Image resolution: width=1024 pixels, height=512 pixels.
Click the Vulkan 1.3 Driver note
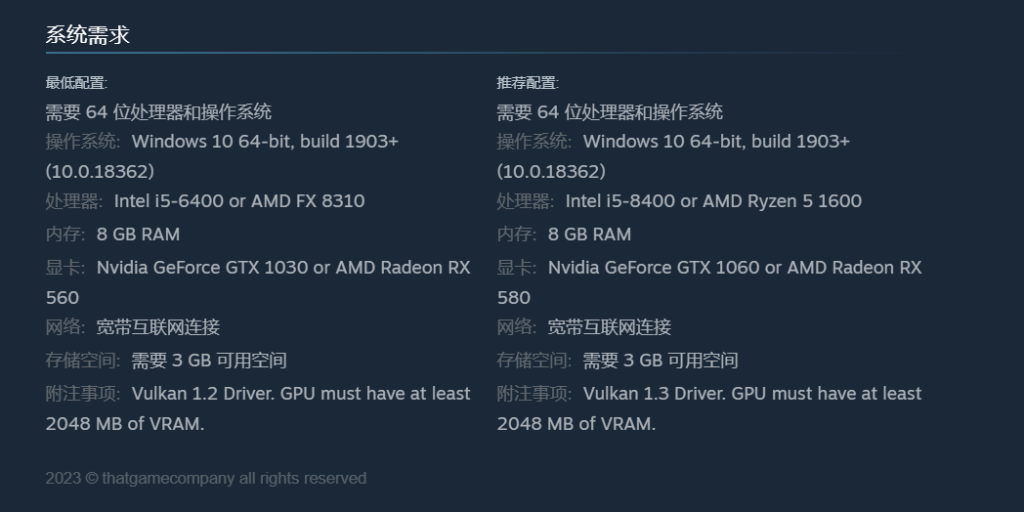[709, 408]
